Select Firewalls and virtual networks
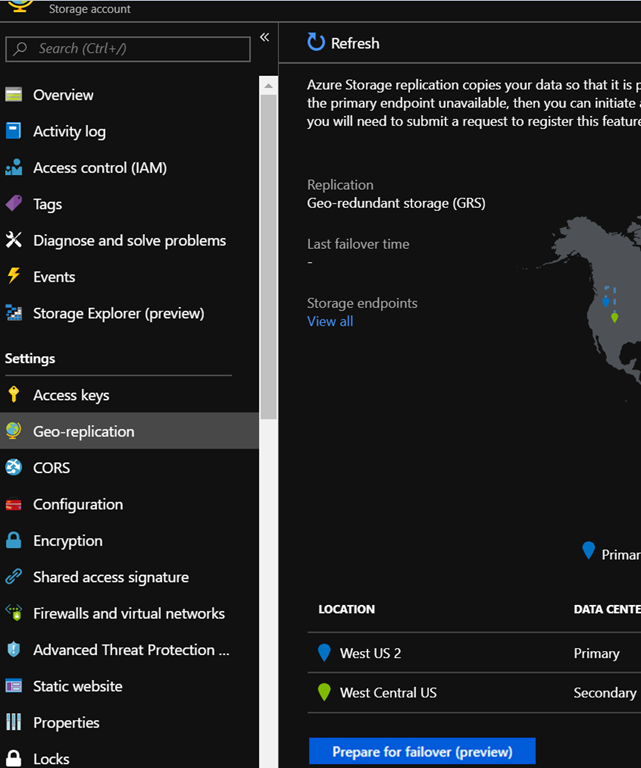The width and height of the screenshot is (641, 768). 128,613
